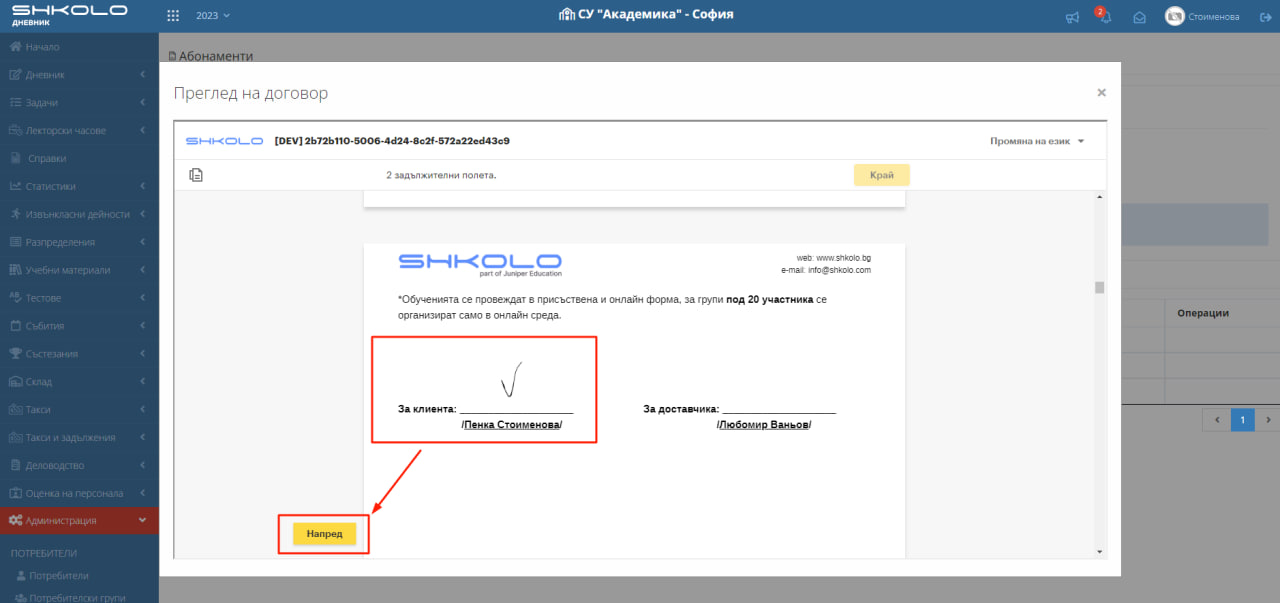Open the apps grid icon
Image resolution: width=1280 pixels, height=603 pixels.
(173, 16)
